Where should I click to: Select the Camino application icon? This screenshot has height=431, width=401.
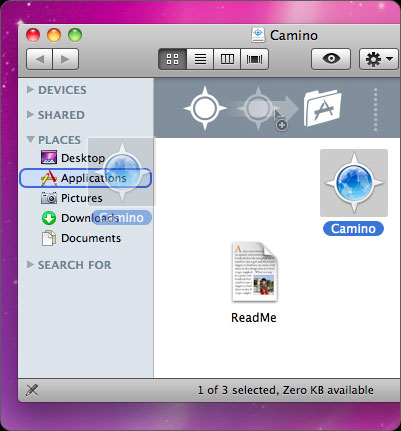(354, 183)
